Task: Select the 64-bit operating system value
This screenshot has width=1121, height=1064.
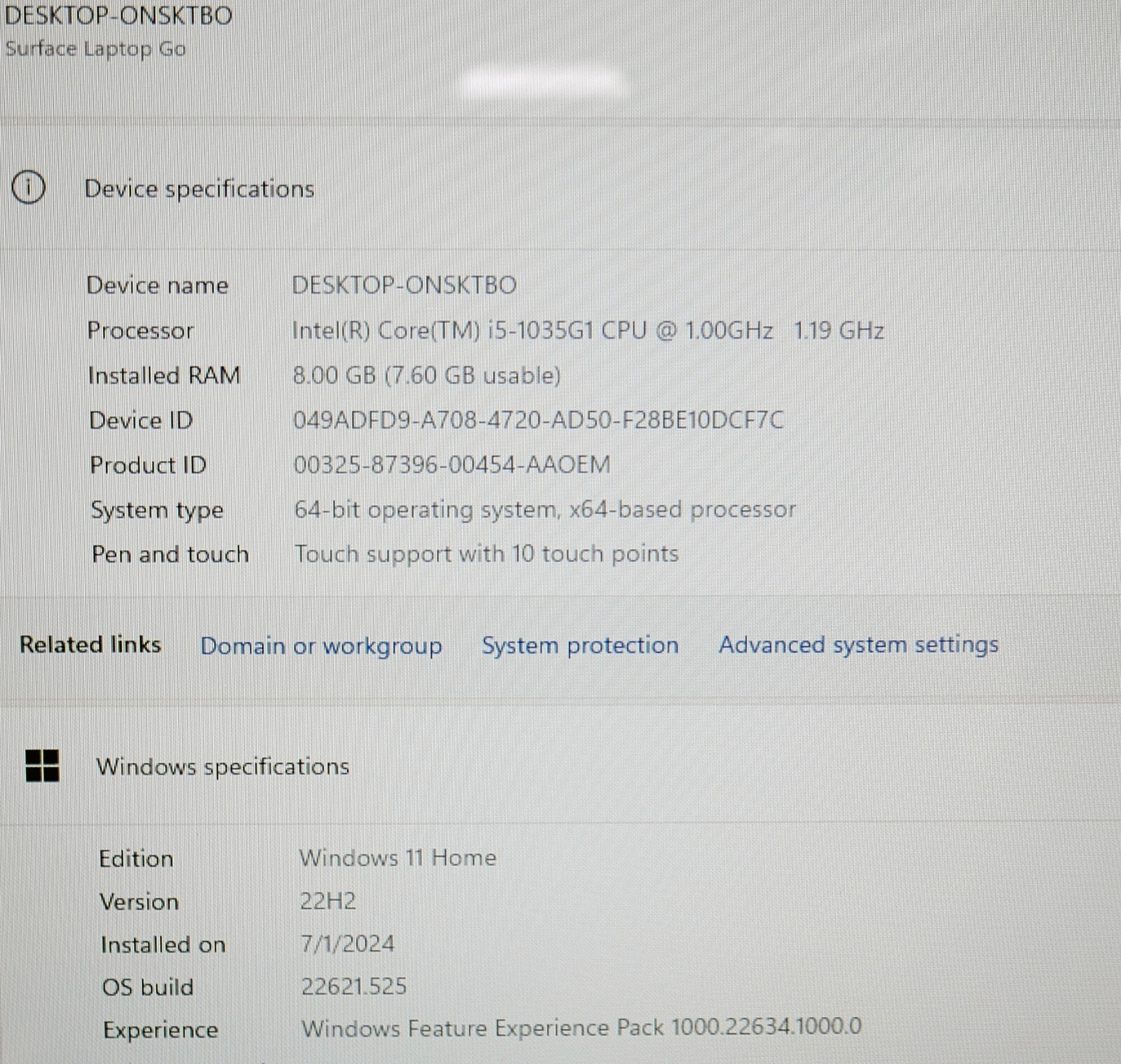Action: (x=545, y=509)
